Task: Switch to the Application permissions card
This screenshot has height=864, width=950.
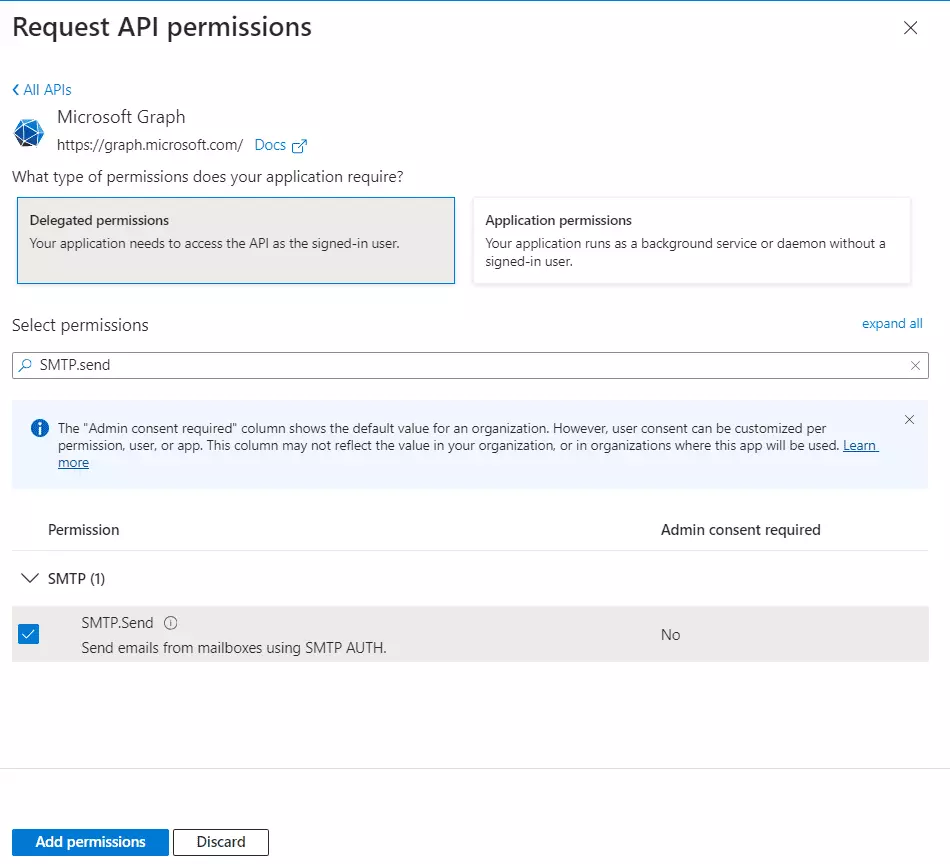Action: (694, 240)
